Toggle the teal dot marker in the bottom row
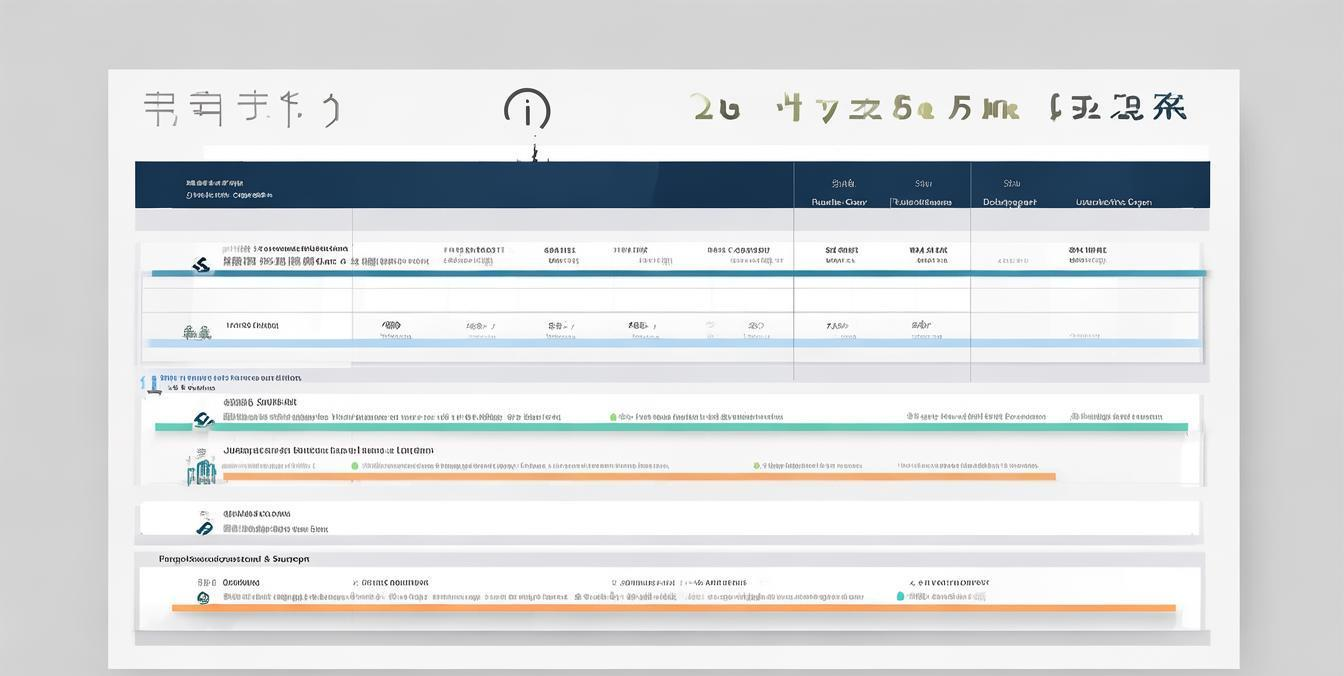Image resolution: width=1344 pixels, height=676 pixels. (x=900, y=596)
